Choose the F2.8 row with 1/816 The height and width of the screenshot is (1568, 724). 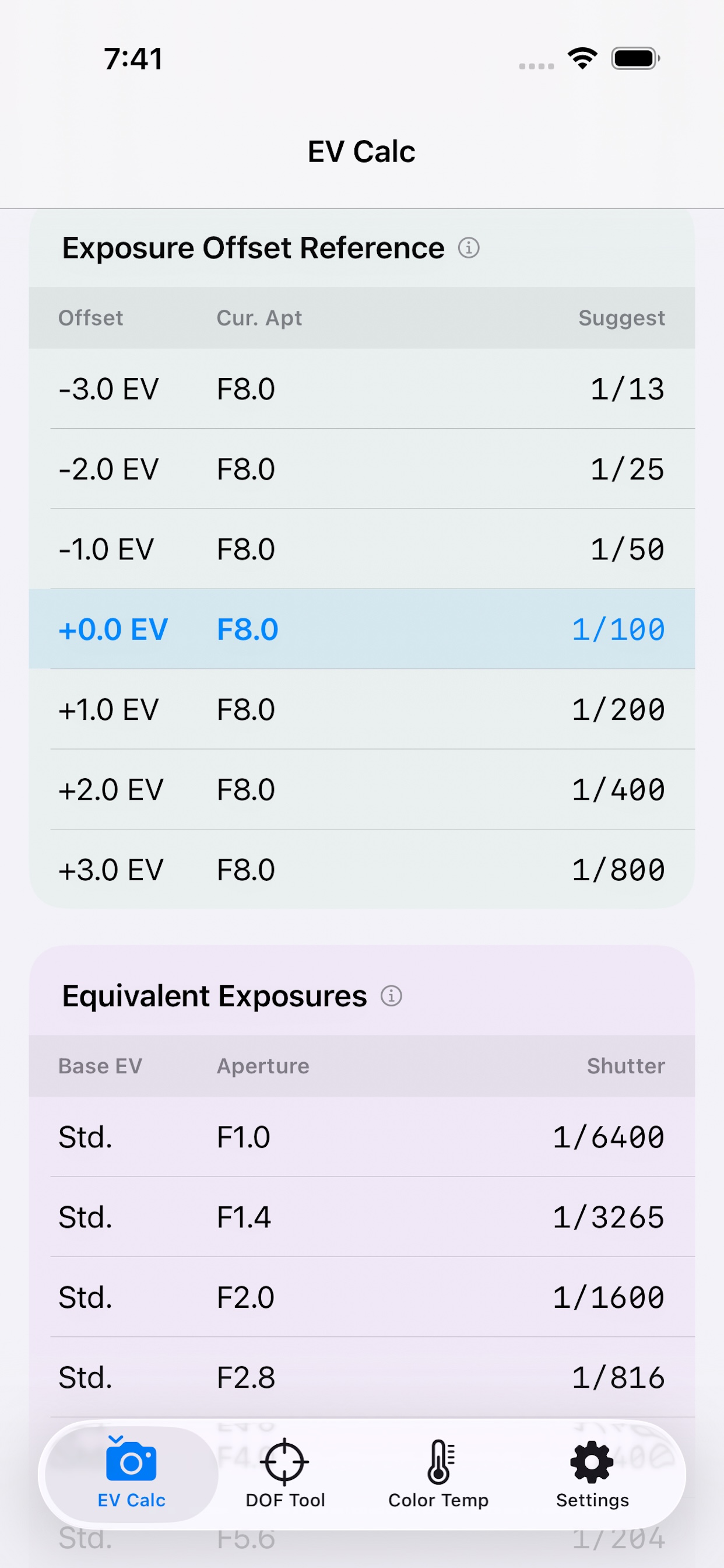point(362,1377)
